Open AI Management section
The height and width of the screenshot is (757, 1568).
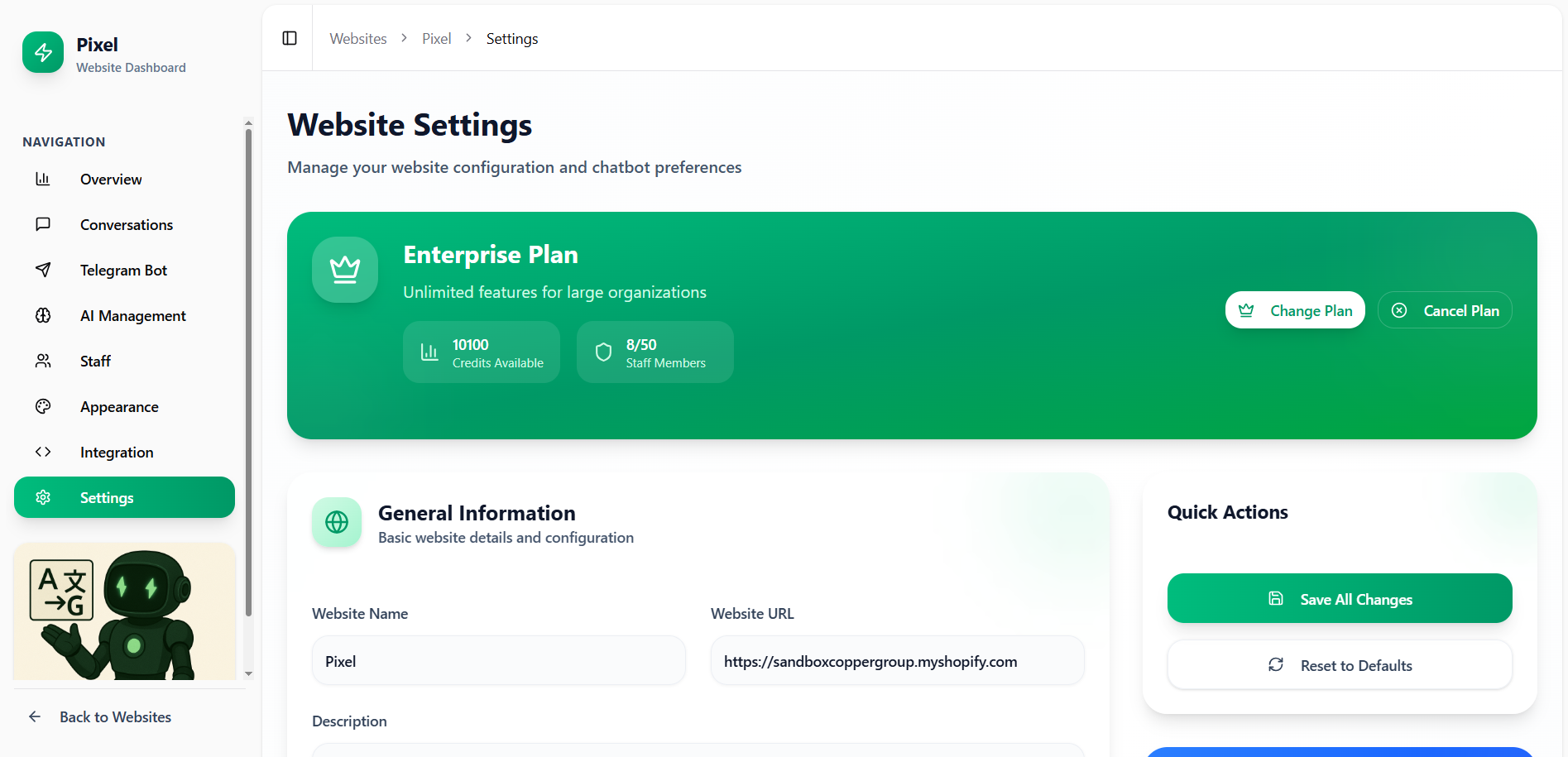tap(124, 315)
